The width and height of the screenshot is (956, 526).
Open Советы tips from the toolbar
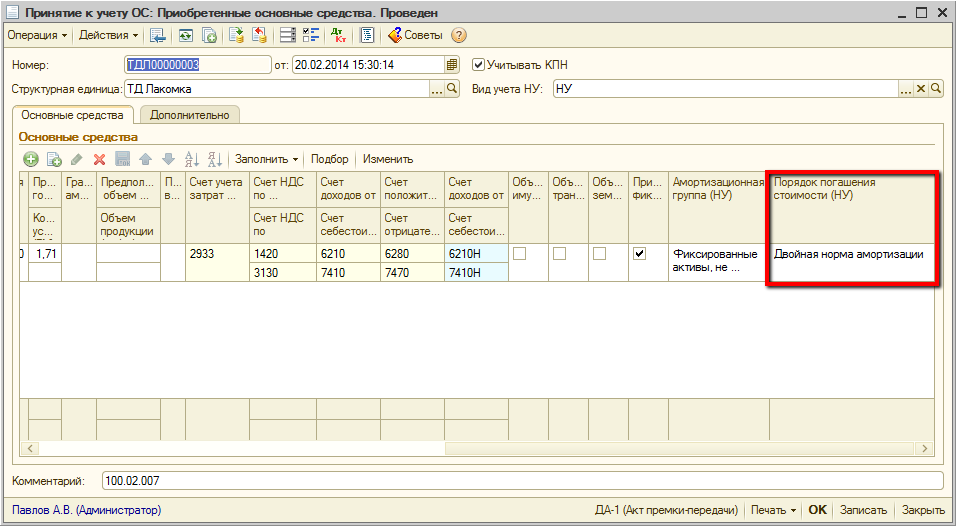[415, 35]
